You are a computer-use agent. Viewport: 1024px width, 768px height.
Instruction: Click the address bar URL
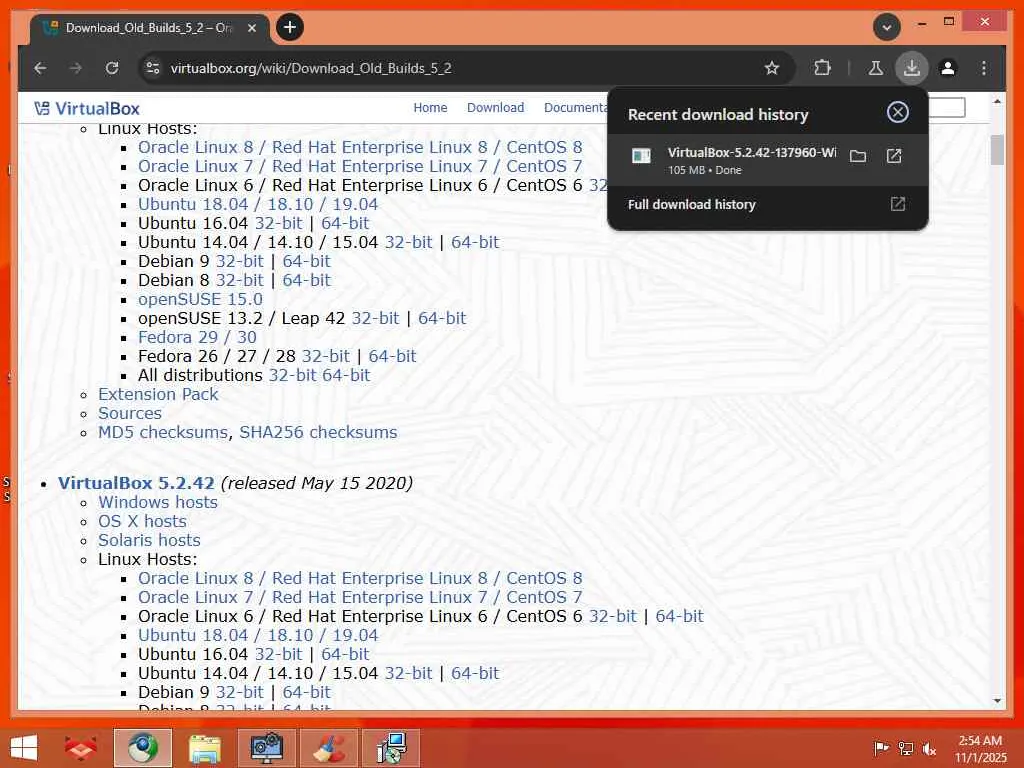click(x=311, y=68)
